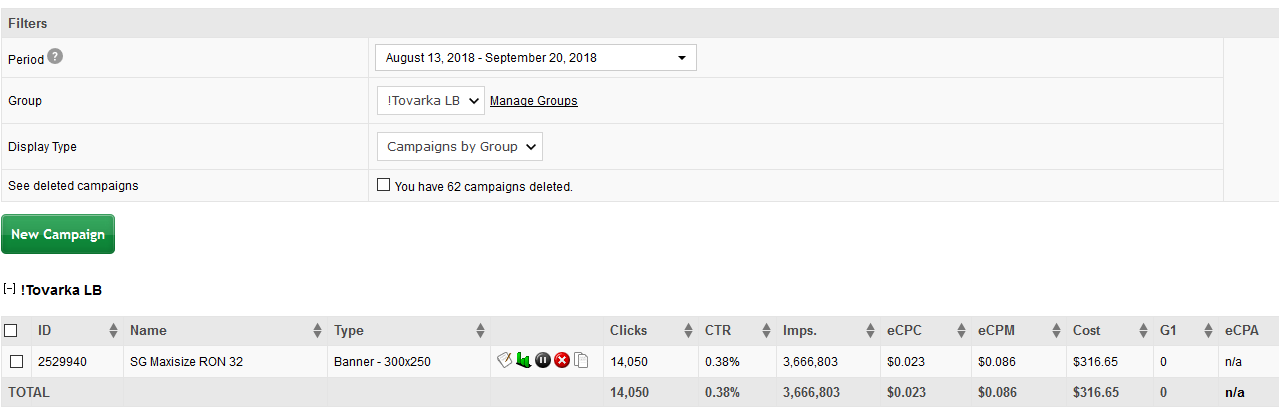Sort by the Clicks column header

pos(628,330)
